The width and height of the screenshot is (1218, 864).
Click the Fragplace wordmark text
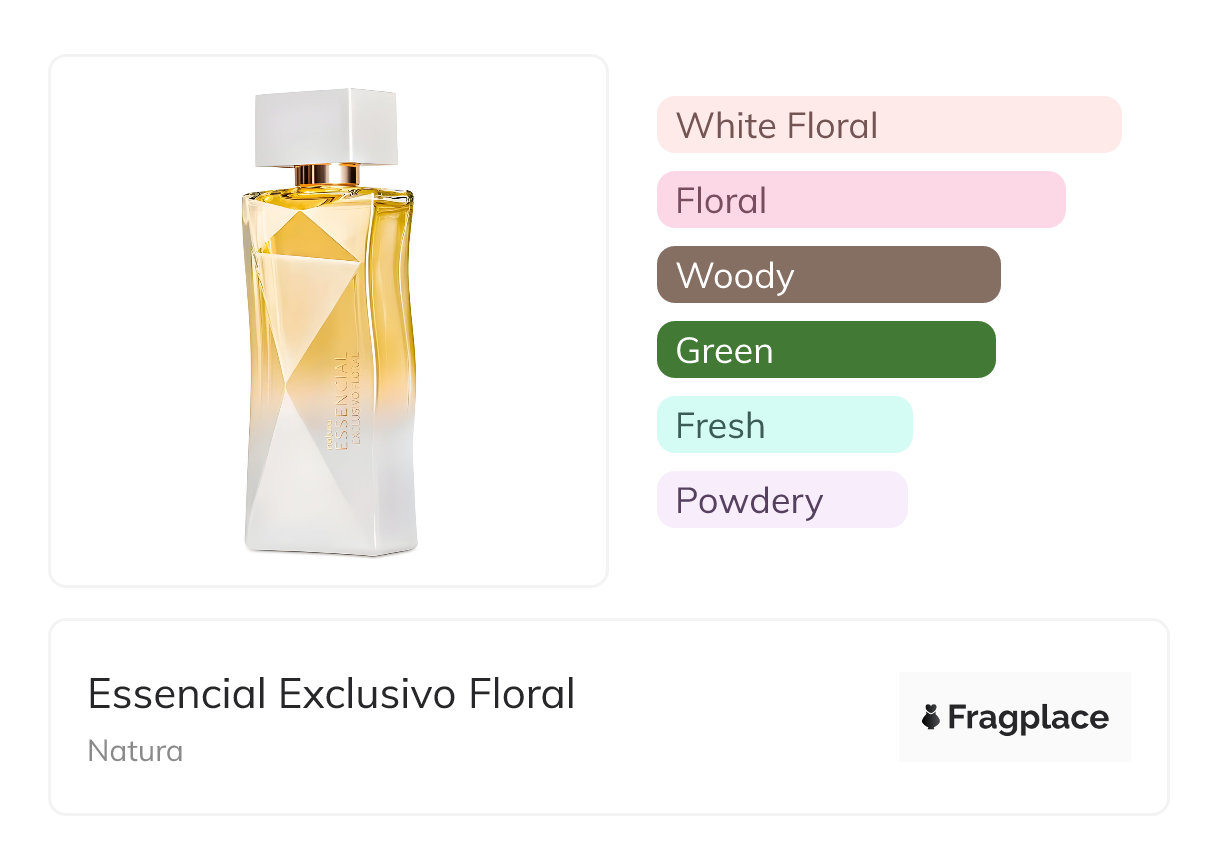[1028, 718]
